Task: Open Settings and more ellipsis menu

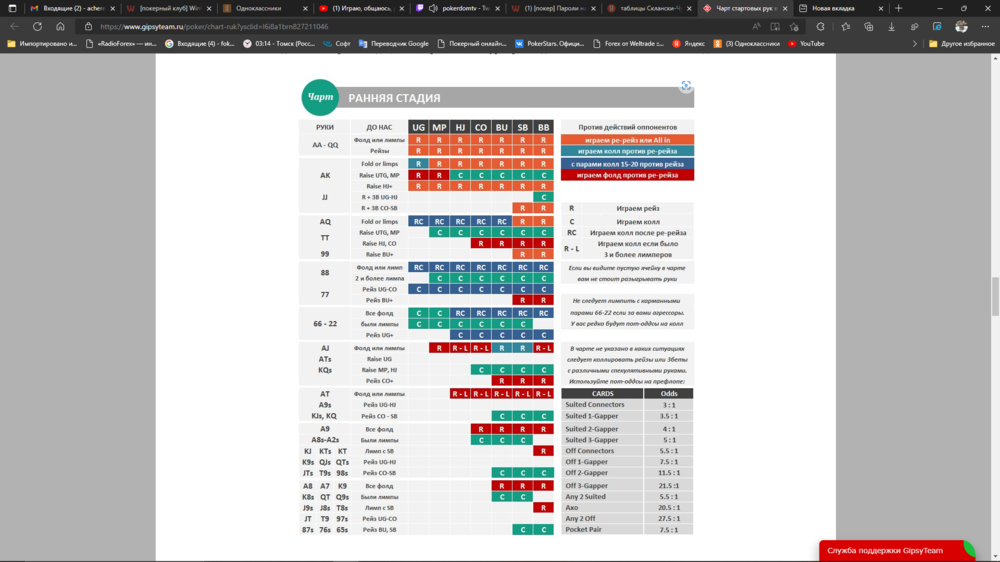Action: pos(985,27)
